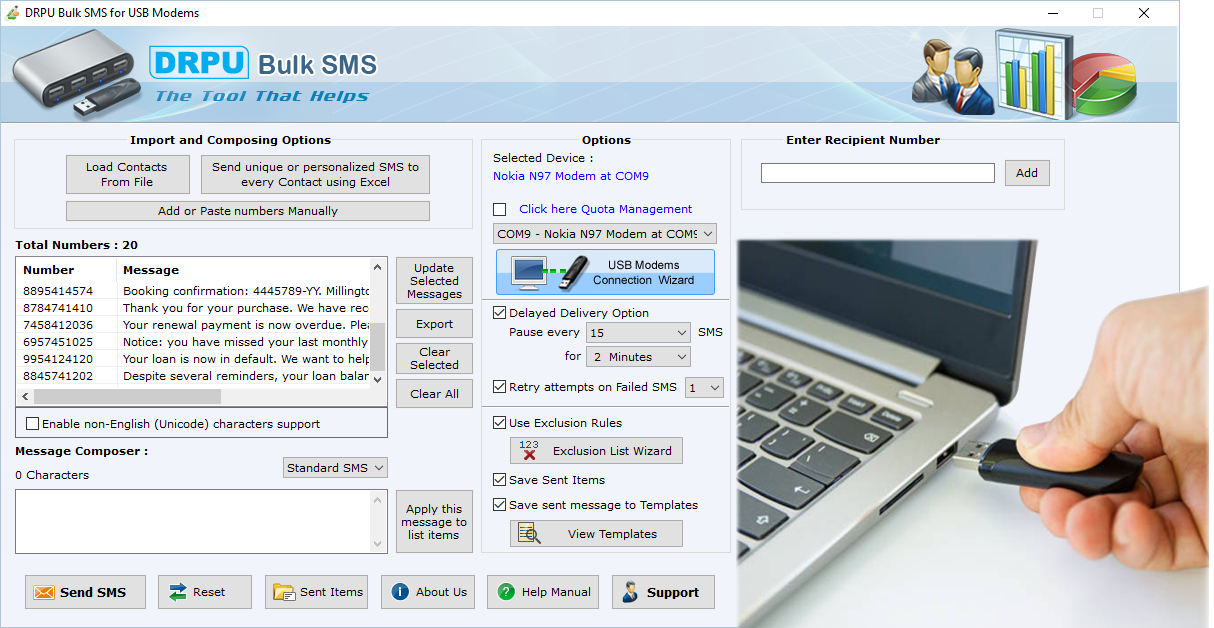The image size is (1214, 628).
Task: Click the pie chart graphic in banner
Action: 1104,84
